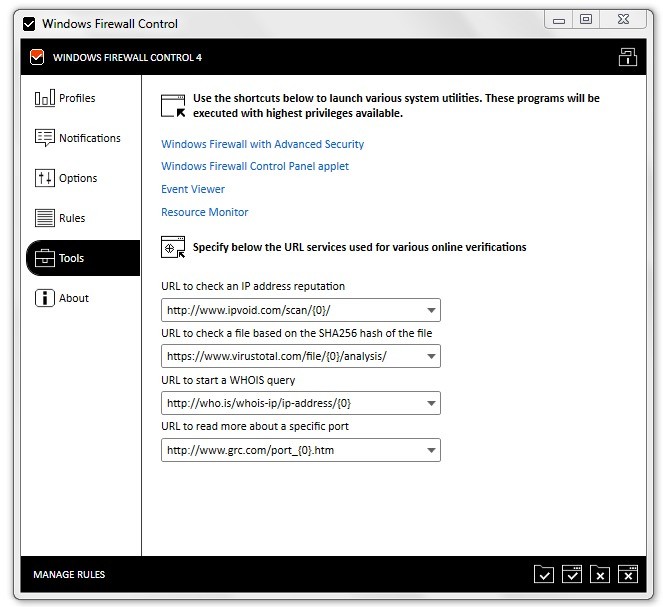
Task: Open Windows Firewall Control Panel applet link
Action: pyautogui.click(x=255, y=166)
